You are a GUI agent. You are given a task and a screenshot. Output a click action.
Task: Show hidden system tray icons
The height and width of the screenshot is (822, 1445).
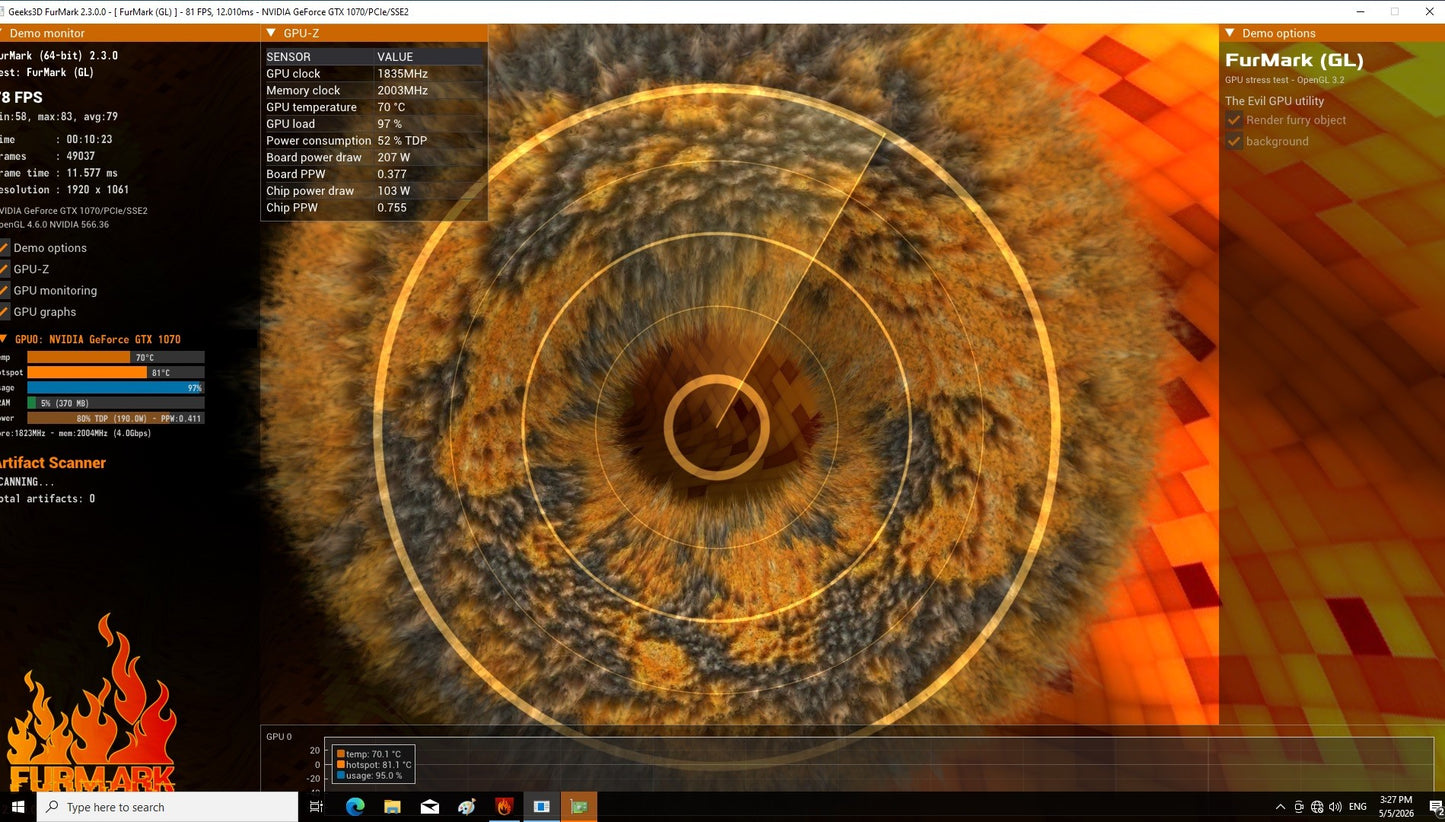click(1280, 807)
